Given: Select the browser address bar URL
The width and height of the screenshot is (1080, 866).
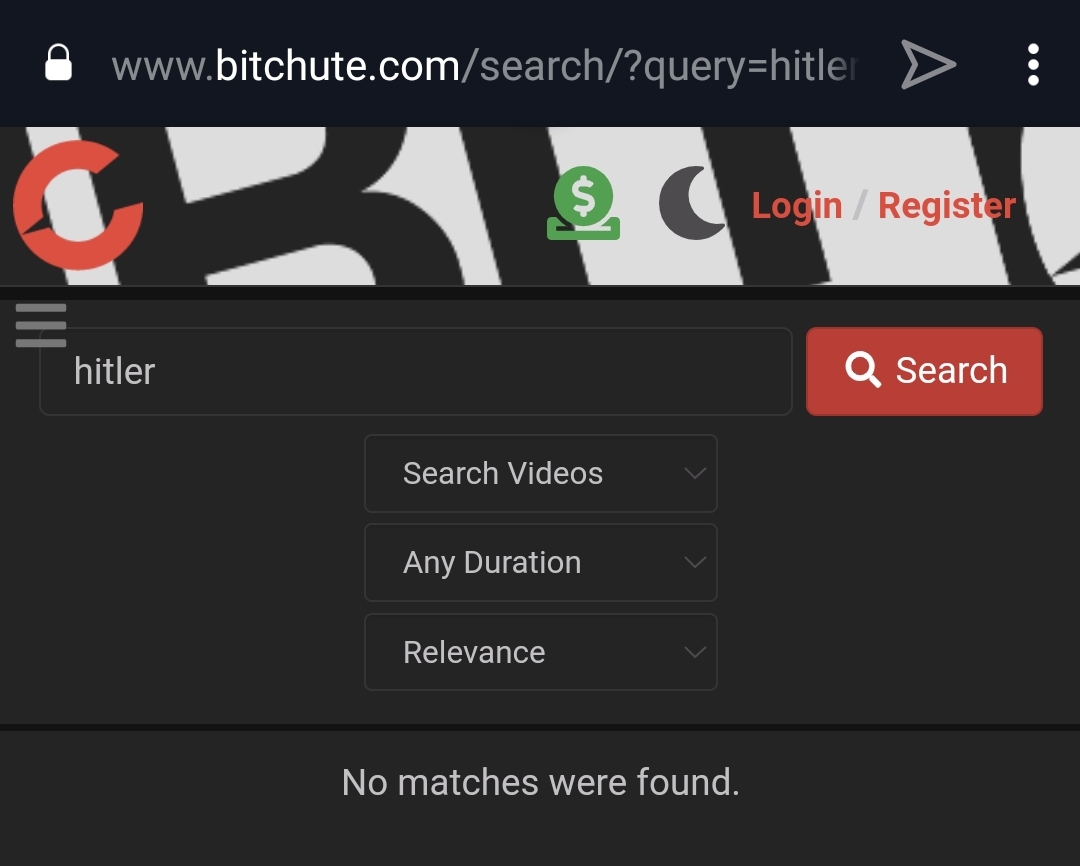Looking at the screenshot, I should tap(484, 65).
